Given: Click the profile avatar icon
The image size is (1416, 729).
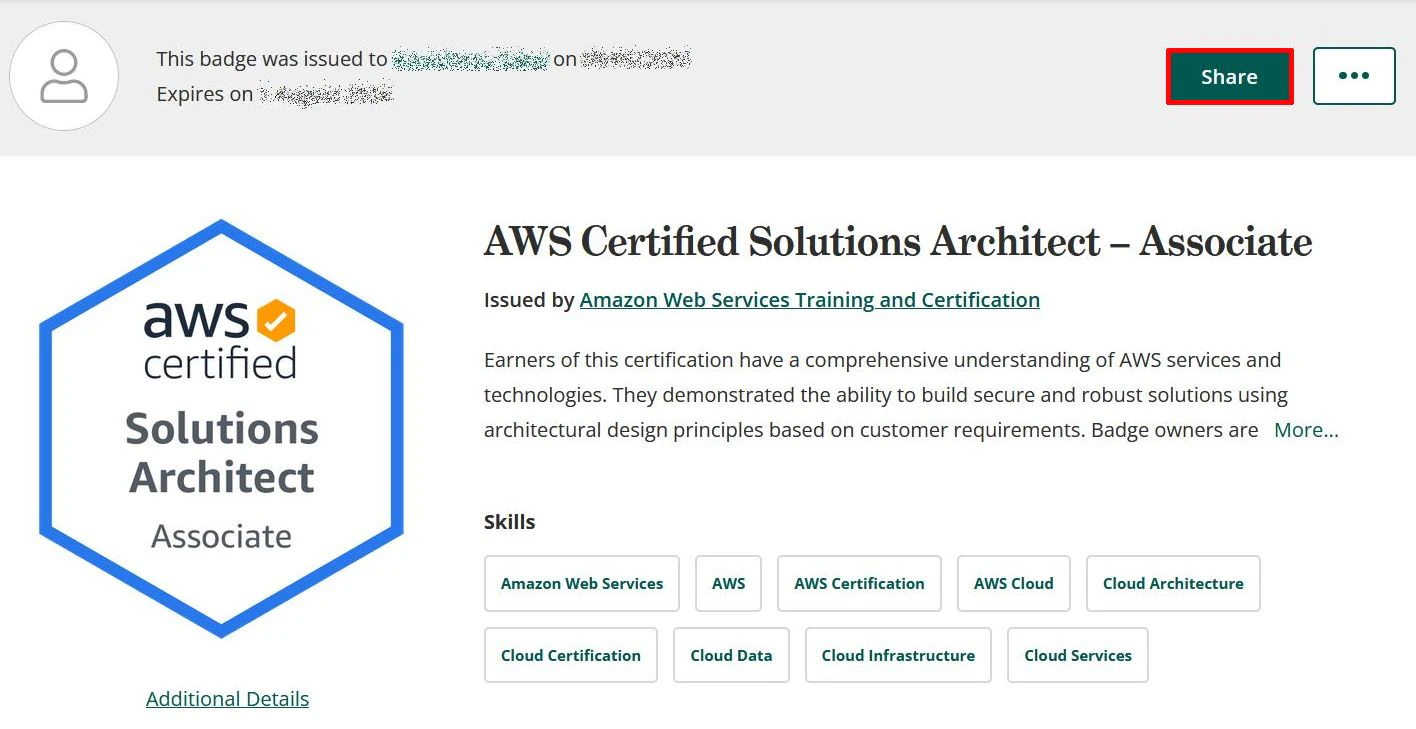Looking at the screenshot, I should (x=64, y=76).
